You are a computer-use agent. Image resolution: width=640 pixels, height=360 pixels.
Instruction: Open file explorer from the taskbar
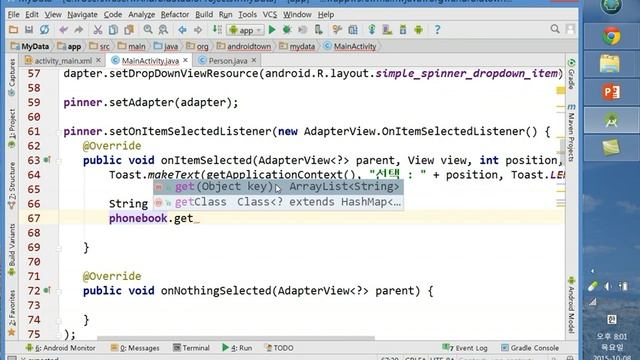[610, 64]
